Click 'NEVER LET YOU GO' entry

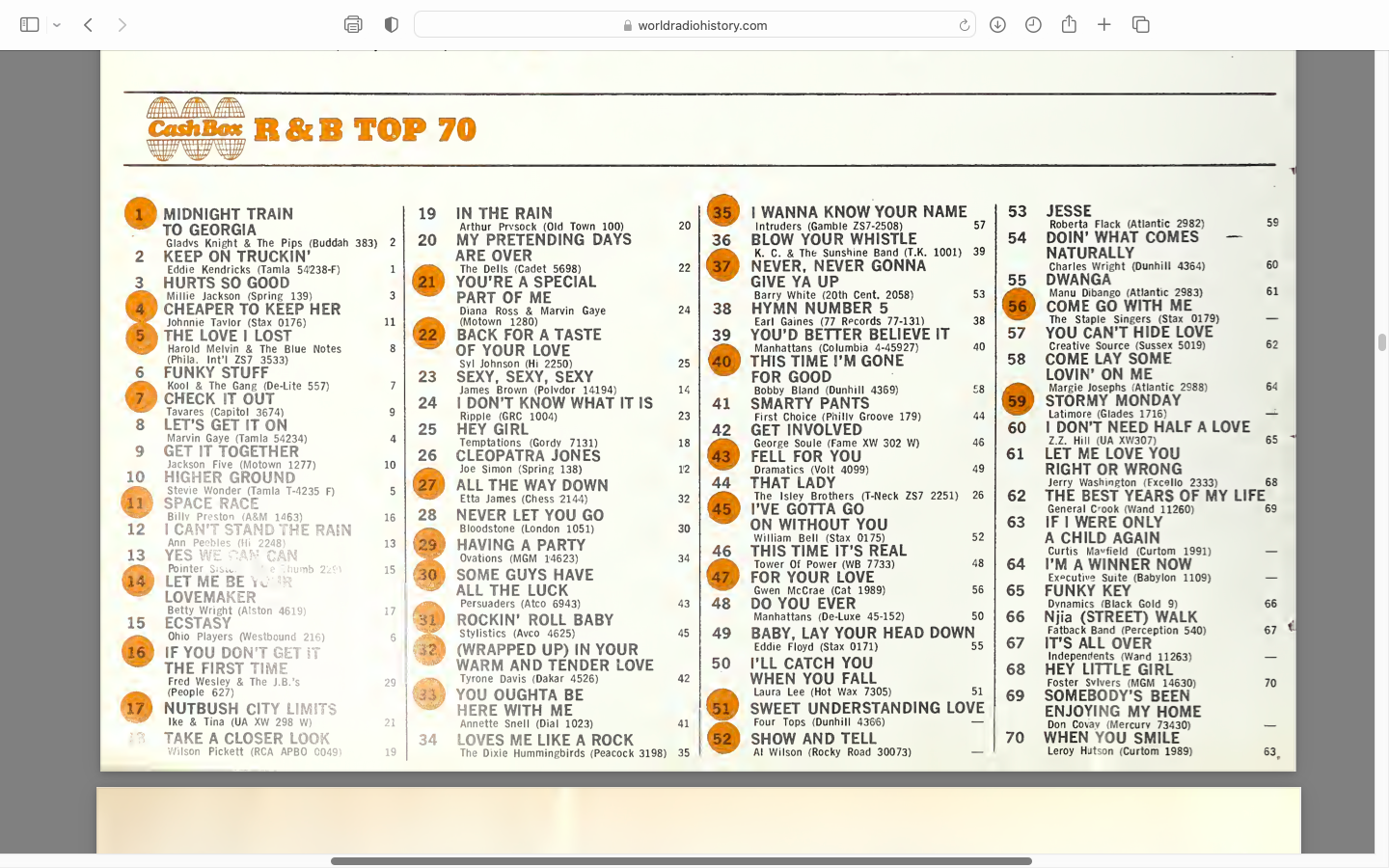[531, 515]
